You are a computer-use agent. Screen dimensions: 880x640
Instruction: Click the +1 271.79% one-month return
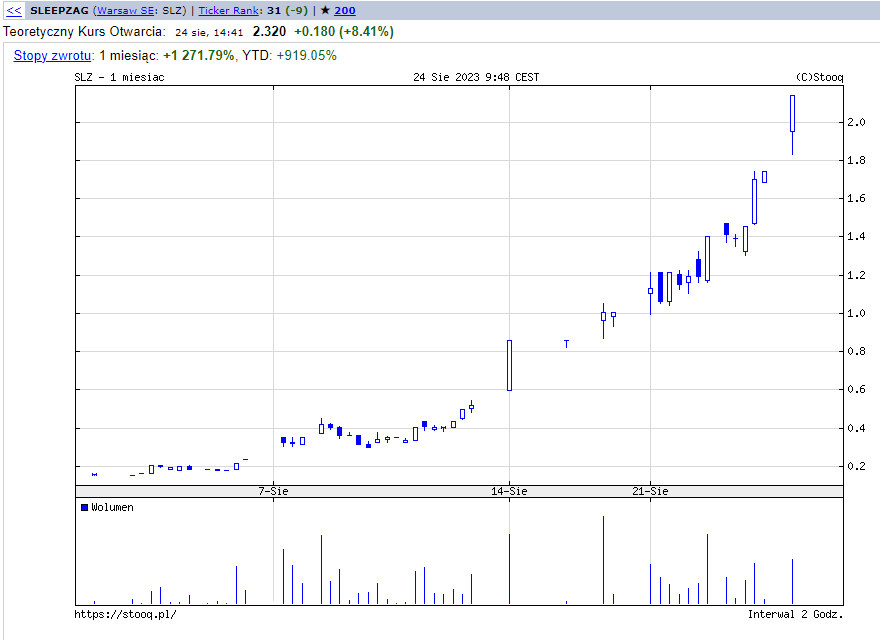coord(198,56)
